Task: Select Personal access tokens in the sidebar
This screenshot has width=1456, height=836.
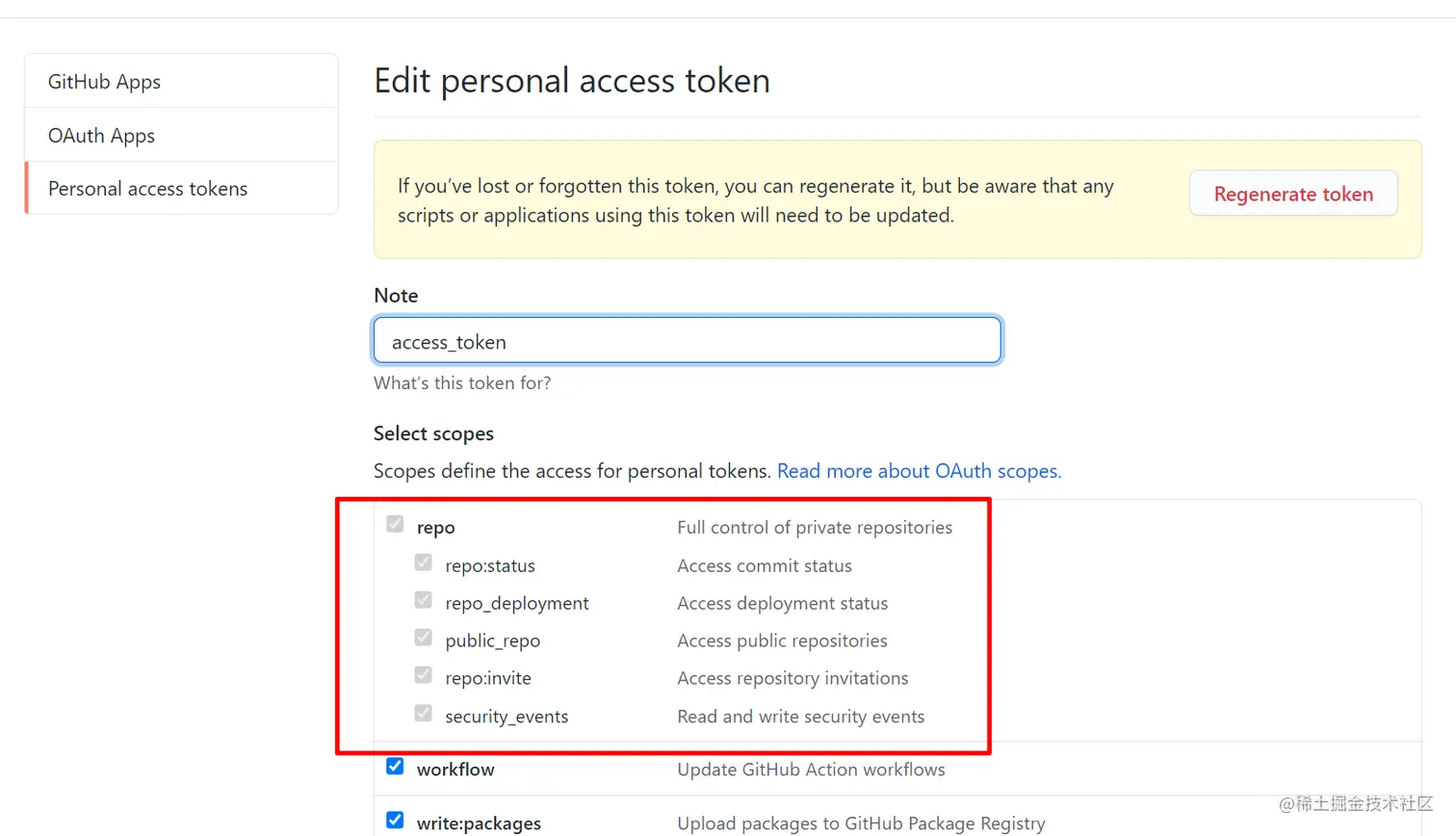Action: [x=147, y=189]
